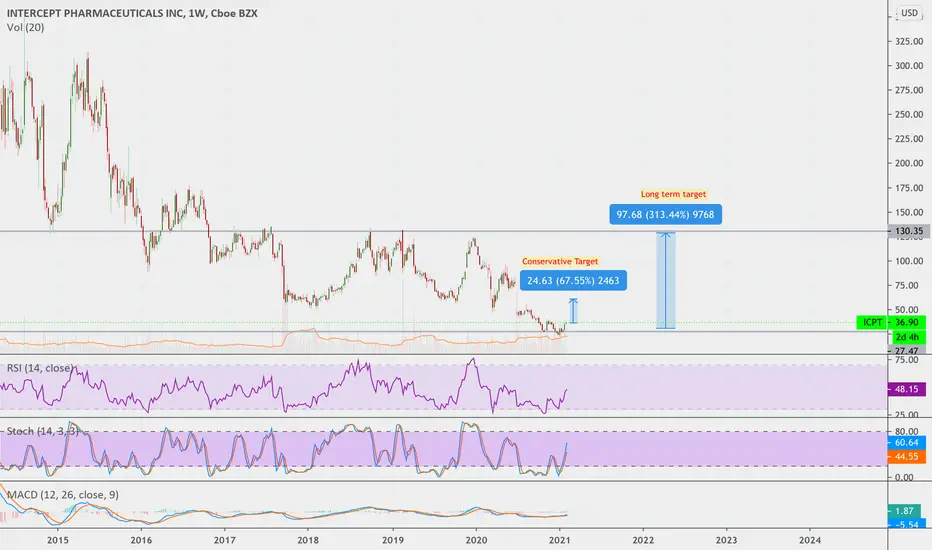Click the 250.00 price scale label

(909, 115)
